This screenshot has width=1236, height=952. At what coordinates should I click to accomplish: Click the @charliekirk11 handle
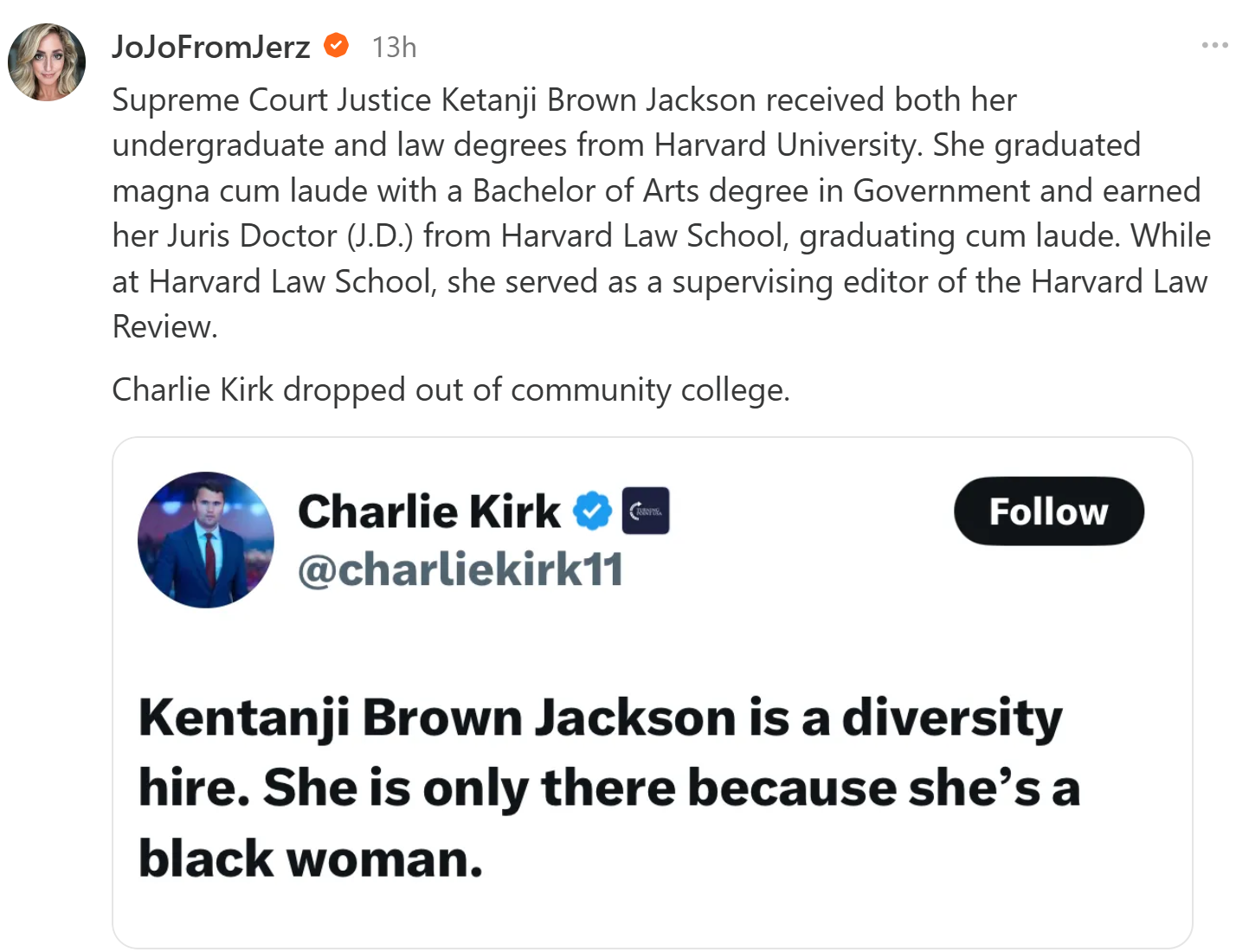click(460, 569)
